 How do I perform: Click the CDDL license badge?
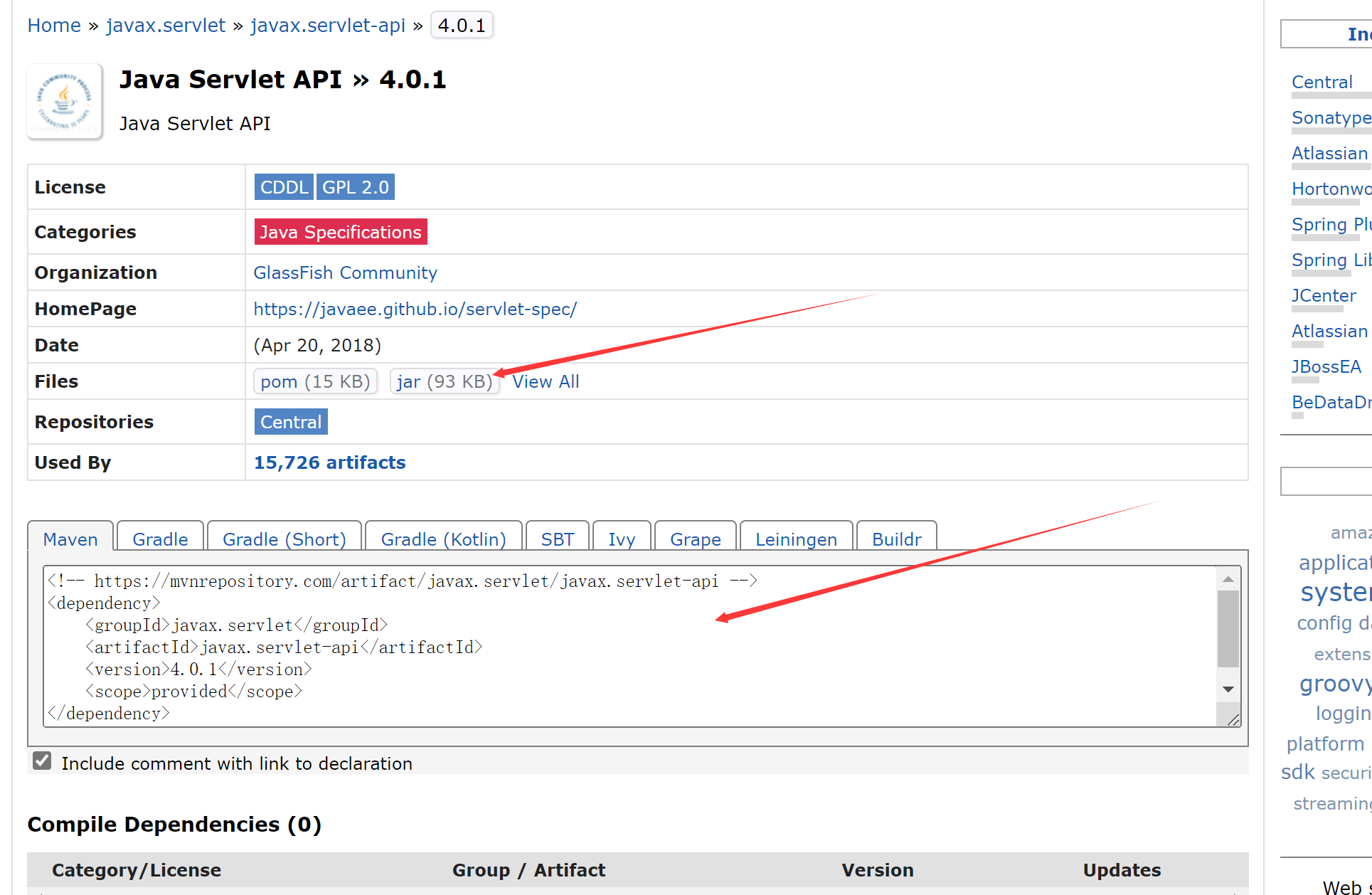[283, 187]
